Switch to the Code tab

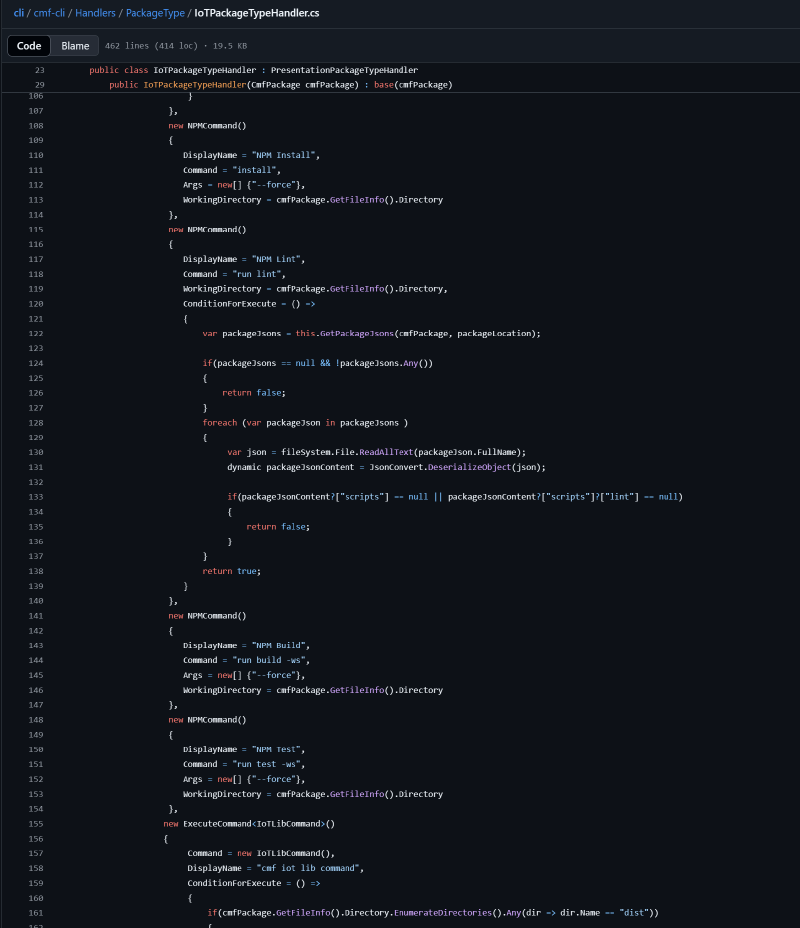click(28, 45)
